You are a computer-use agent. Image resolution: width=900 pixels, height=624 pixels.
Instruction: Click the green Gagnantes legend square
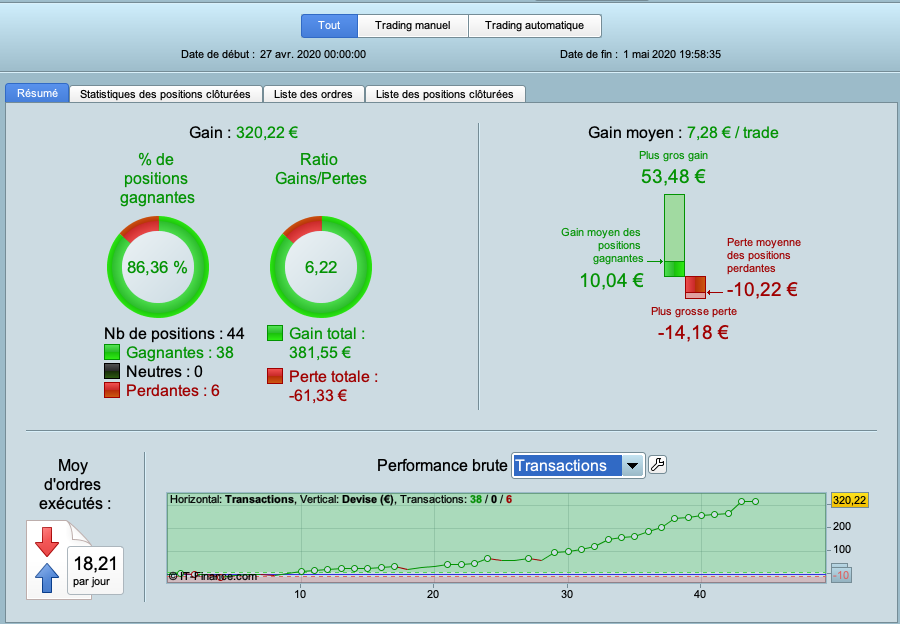[x=112, y=352]
